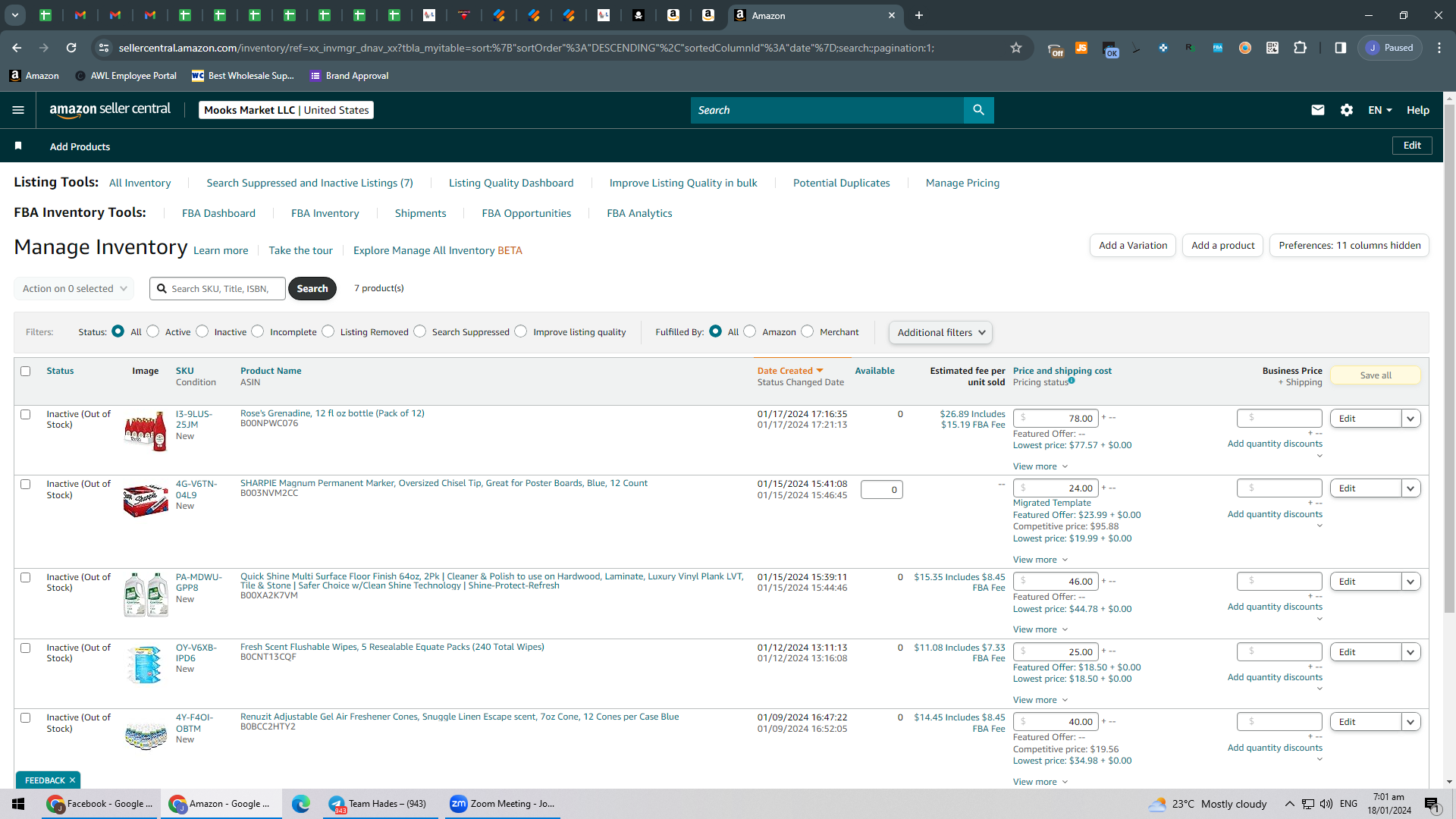Click the magnifier search button in header
Image resolution: width=1456 pixels, height=819 pixels.
pos(978,110)
